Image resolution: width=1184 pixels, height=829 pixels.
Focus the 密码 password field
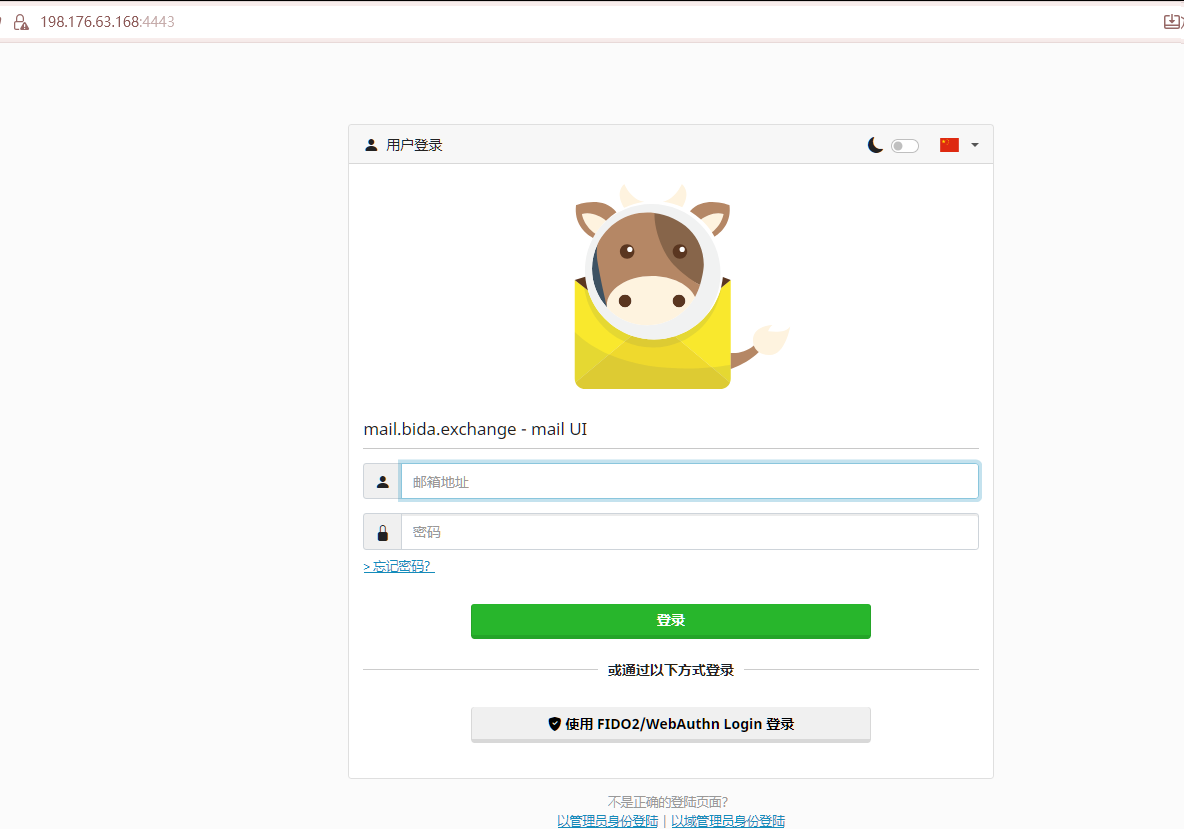pos(689,532)
